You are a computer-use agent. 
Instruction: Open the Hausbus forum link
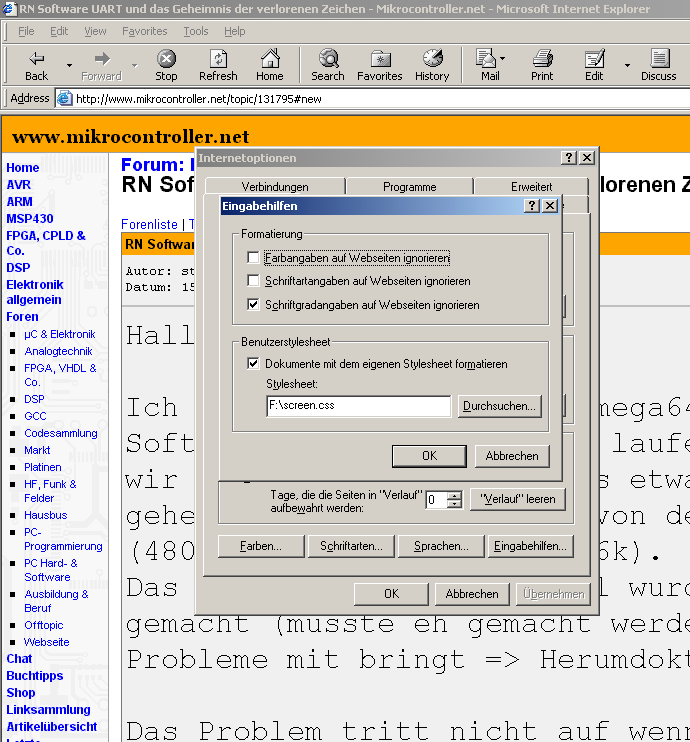point(45,515)
